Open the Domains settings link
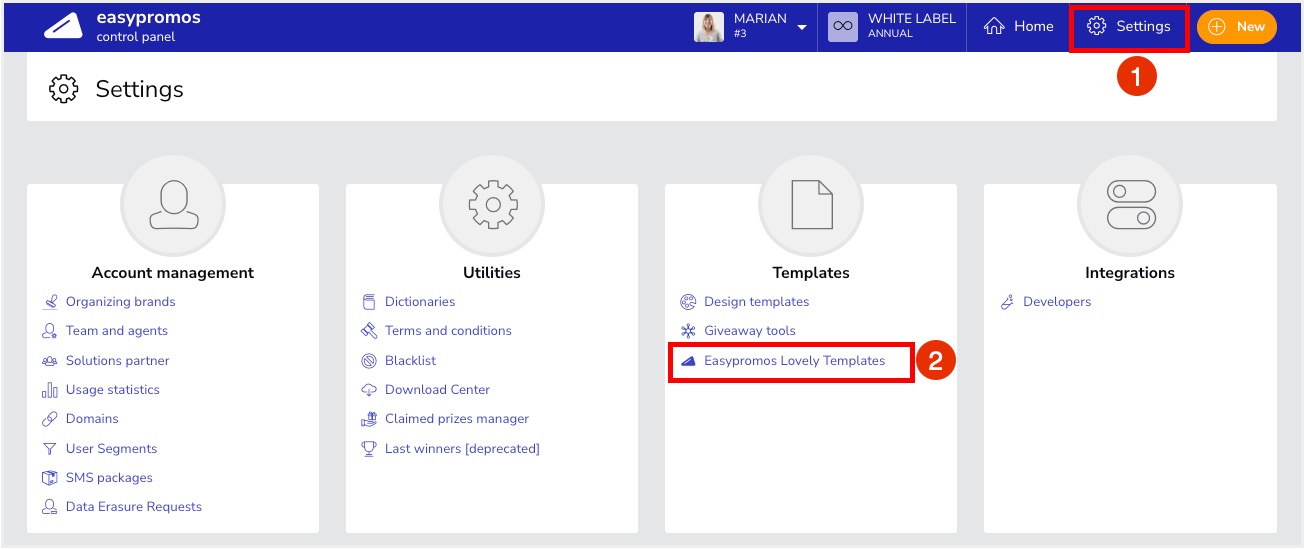 tap(92, 419)
